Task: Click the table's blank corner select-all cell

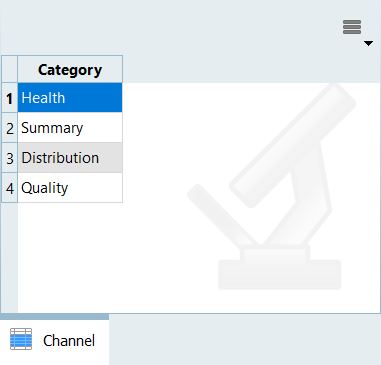Action: pyautogui.click(x=9, y=69)
